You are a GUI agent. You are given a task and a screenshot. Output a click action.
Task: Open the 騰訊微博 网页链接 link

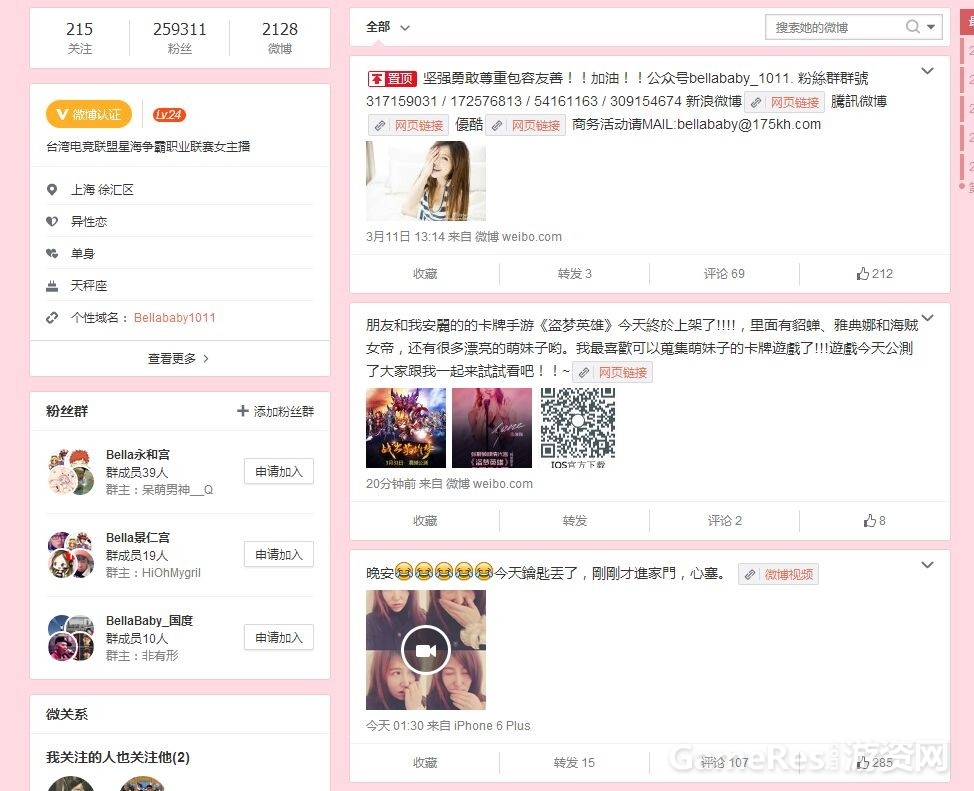(407, 126)
